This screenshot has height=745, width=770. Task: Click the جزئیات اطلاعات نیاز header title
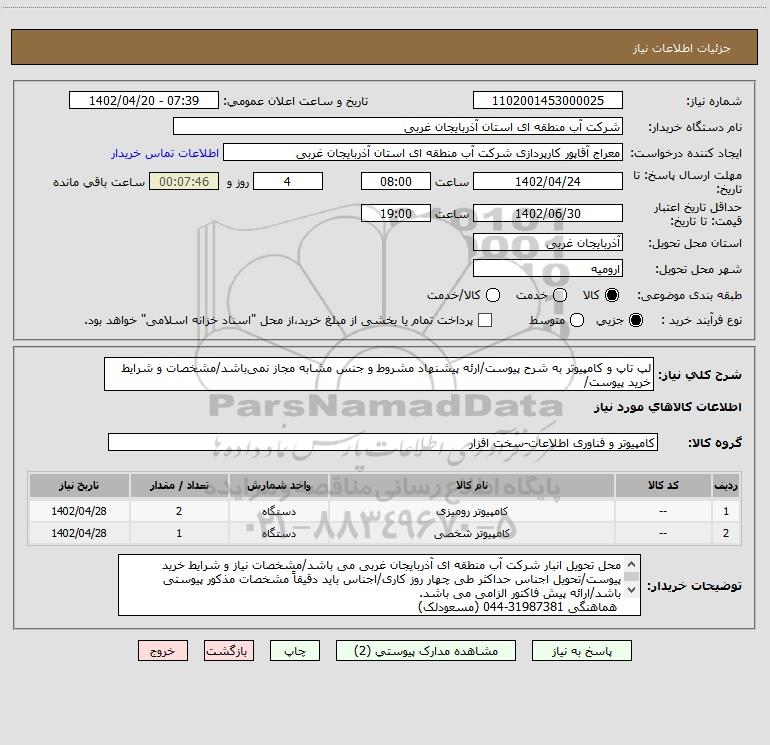682,48
